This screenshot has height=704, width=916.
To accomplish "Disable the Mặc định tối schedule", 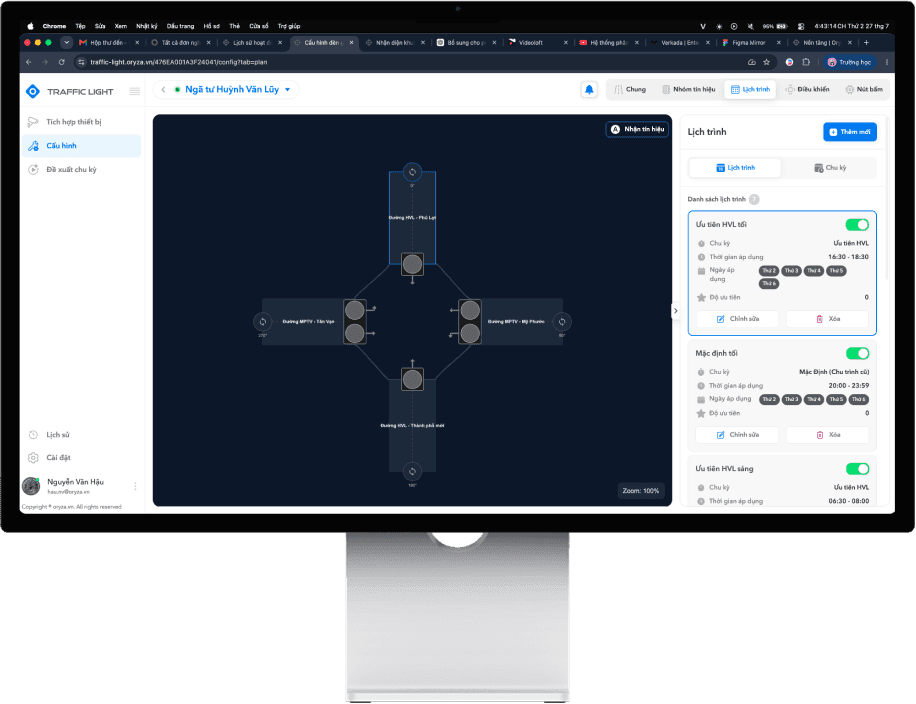I will pyautogui.click(x=857, y=353).
